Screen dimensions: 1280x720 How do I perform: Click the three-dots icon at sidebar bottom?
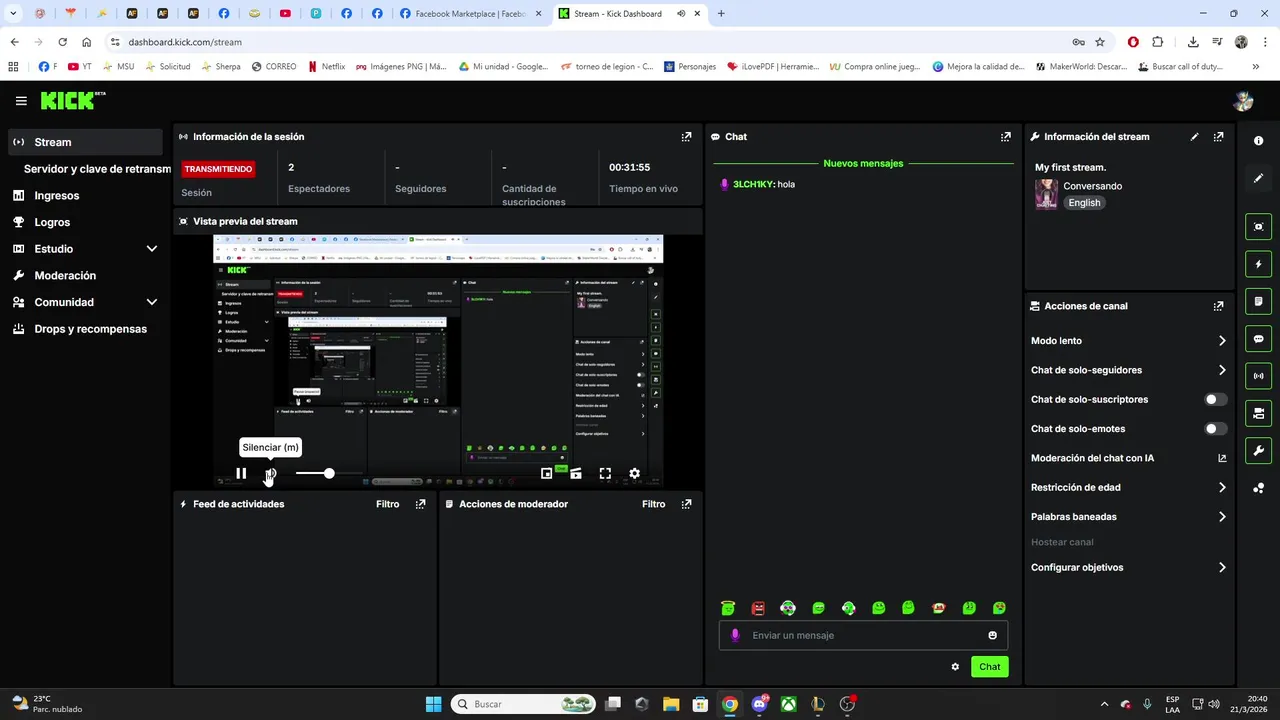click(x=1258, y=488)
